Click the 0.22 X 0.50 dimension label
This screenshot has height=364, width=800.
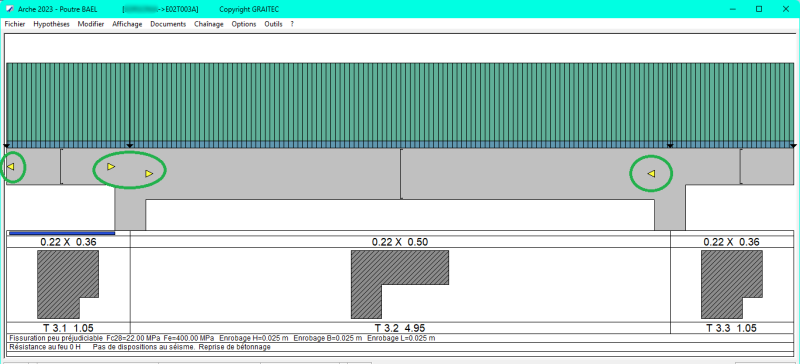[400, 242]
